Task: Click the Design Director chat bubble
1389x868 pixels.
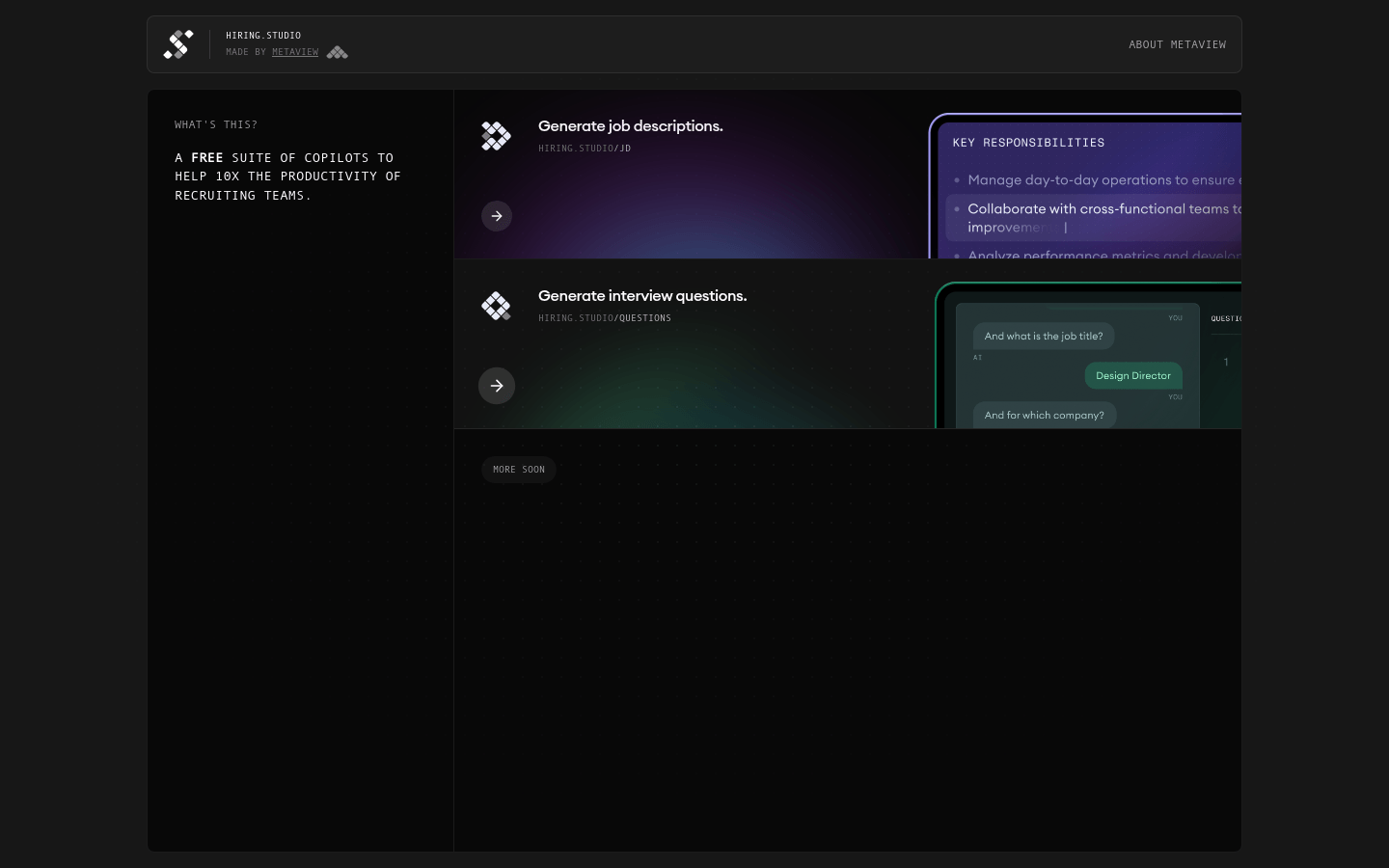Action: point(1133,376)
